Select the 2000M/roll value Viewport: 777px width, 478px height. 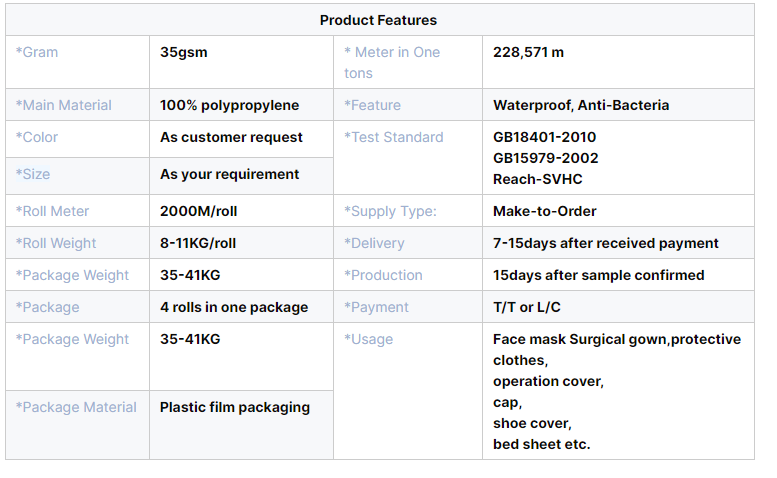[198, 211]
